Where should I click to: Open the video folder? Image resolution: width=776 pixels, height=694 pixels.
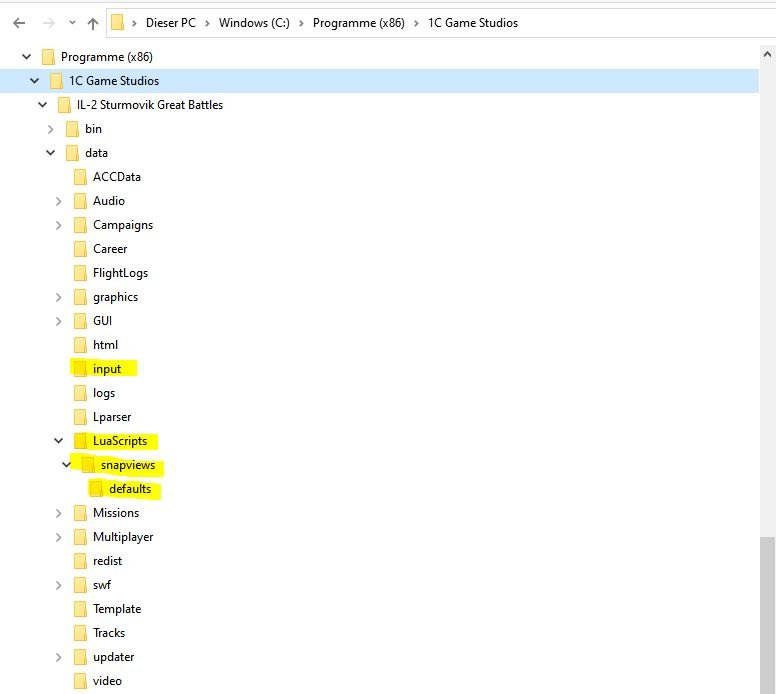pos(107,681)
